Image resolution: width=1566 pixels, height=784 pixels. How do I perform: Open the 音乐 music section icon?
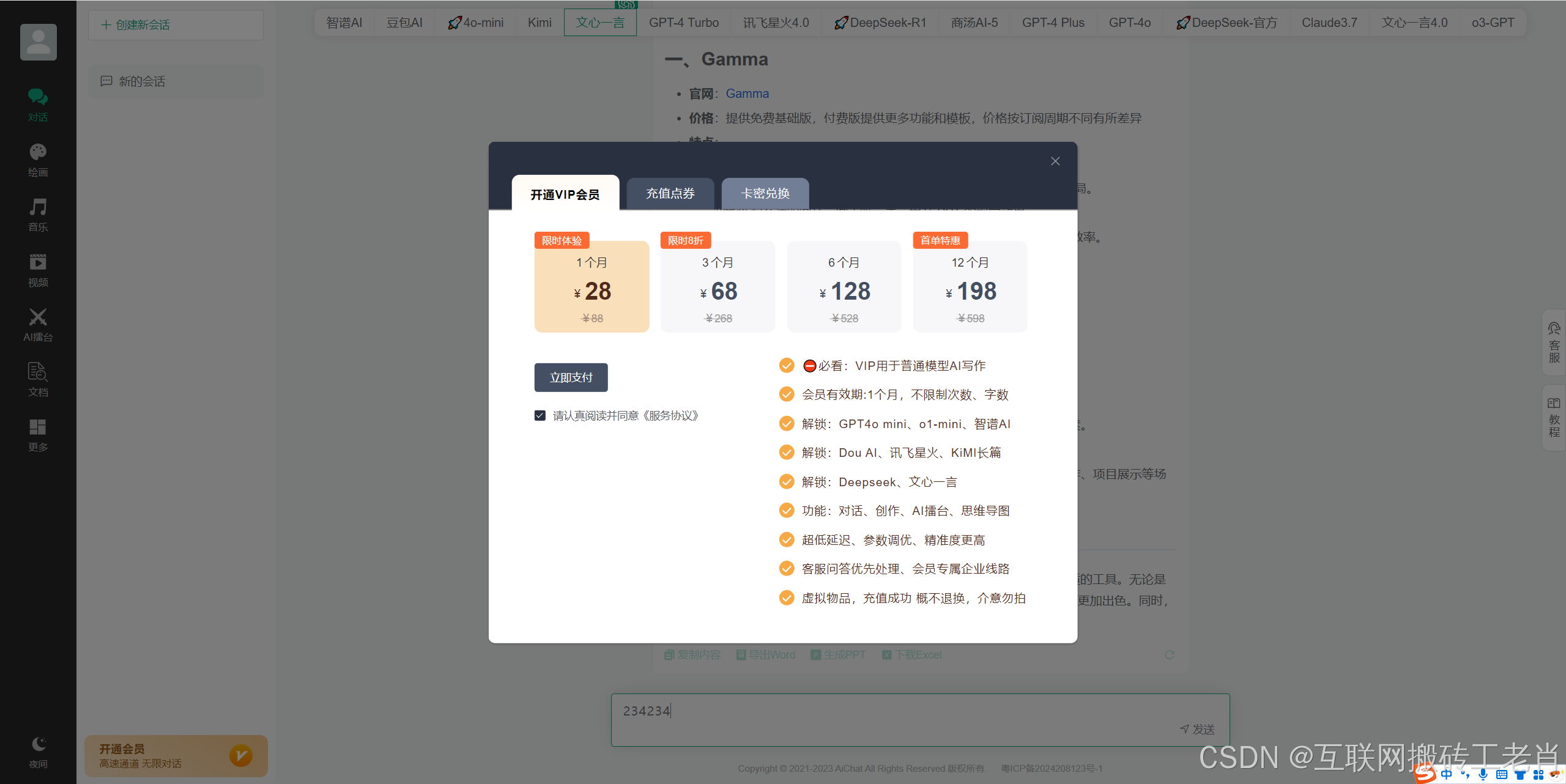pos(38,208)
